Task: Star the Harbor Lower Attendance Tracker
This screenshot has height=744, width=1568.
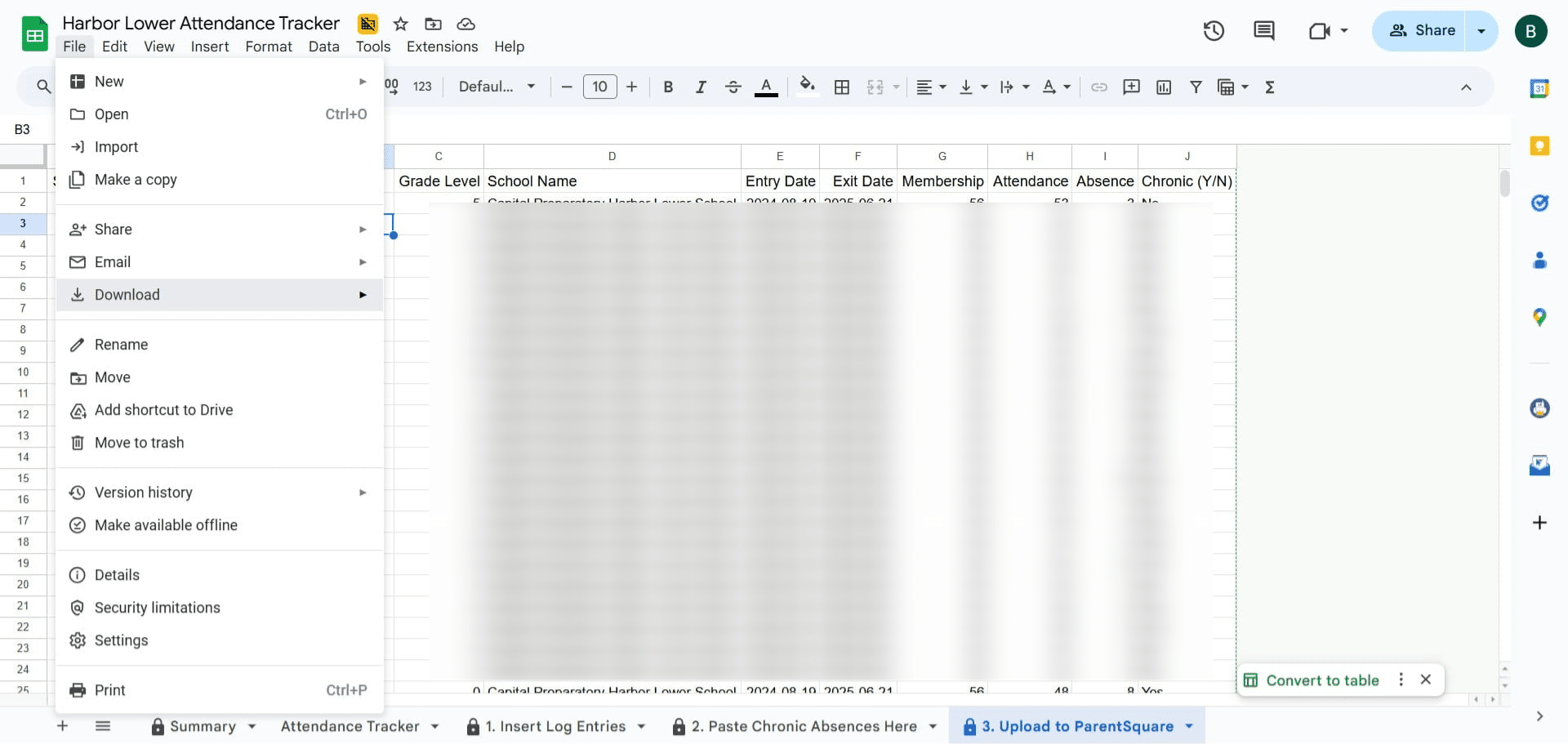Action: (400, 24)
